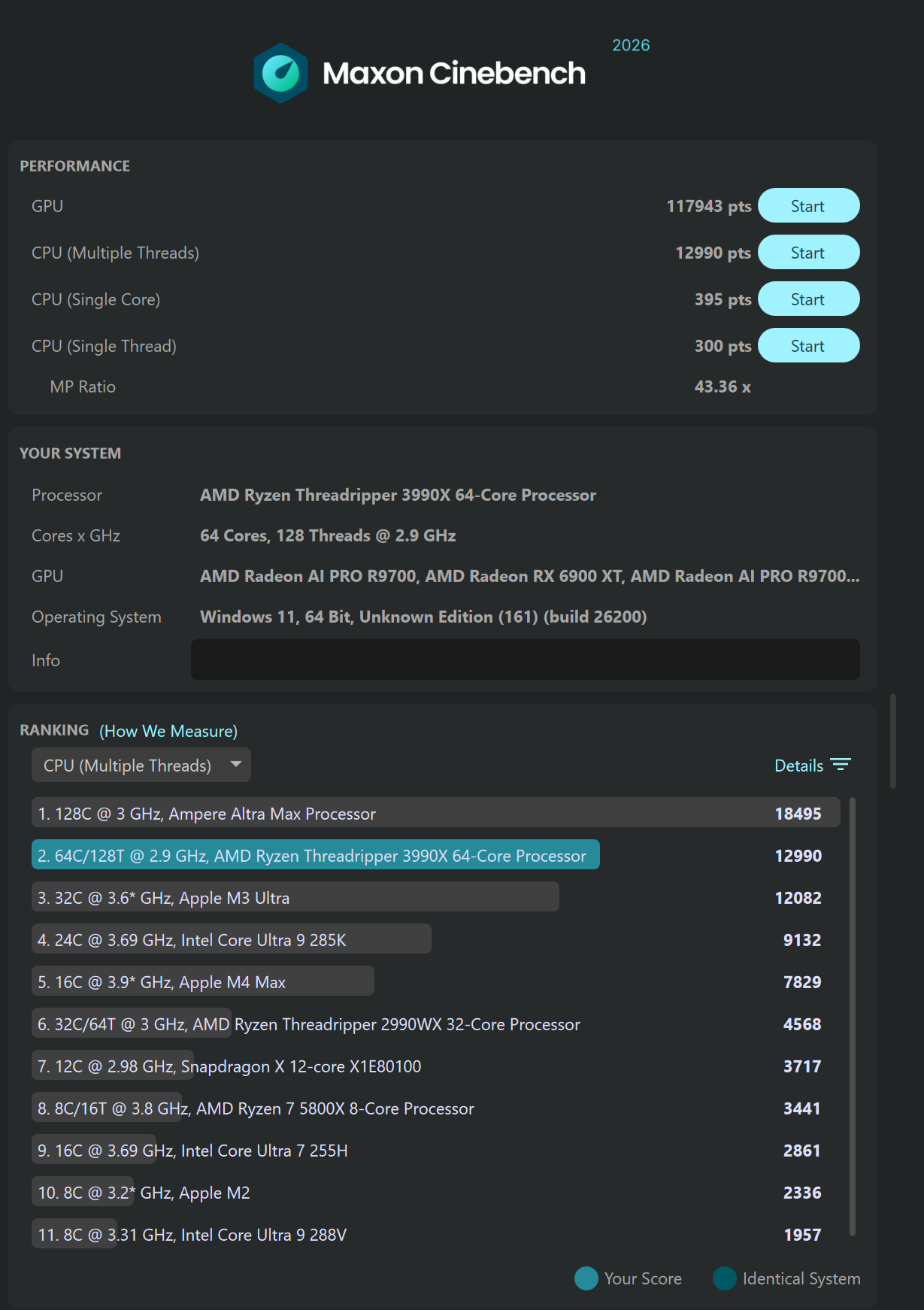Click the 395 pts single core score
The width and height of the screenshot is (924, 1310).
723,299
